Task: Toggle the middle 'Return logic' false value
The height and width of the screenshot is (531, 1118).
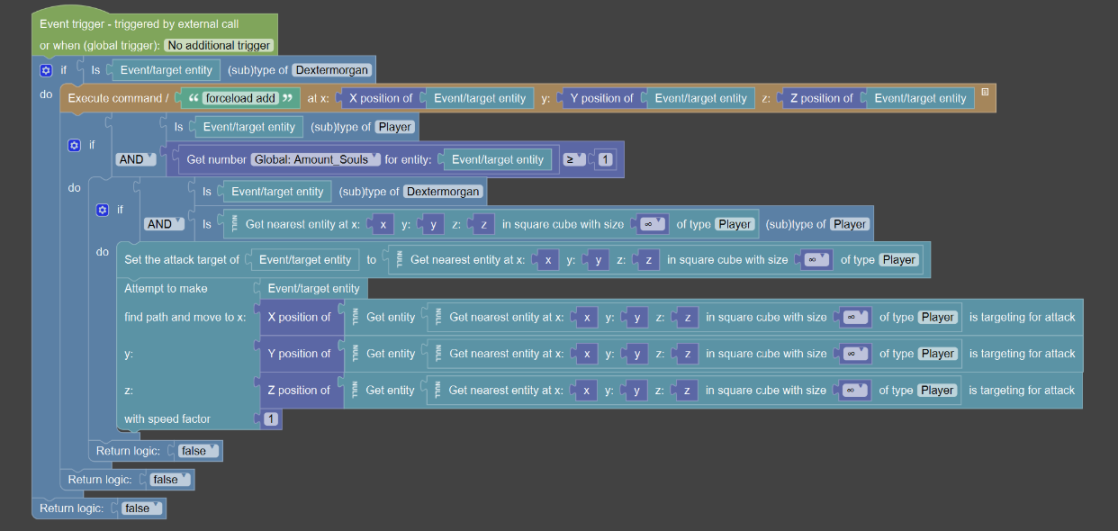Action: point(165,480)
